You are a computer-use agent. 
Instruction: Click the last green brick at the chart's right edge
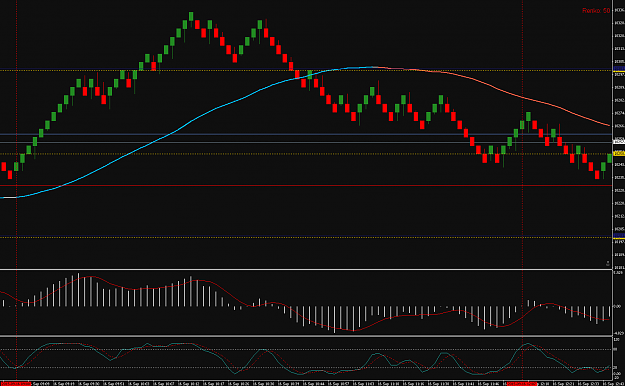click(x=609, y=158)
